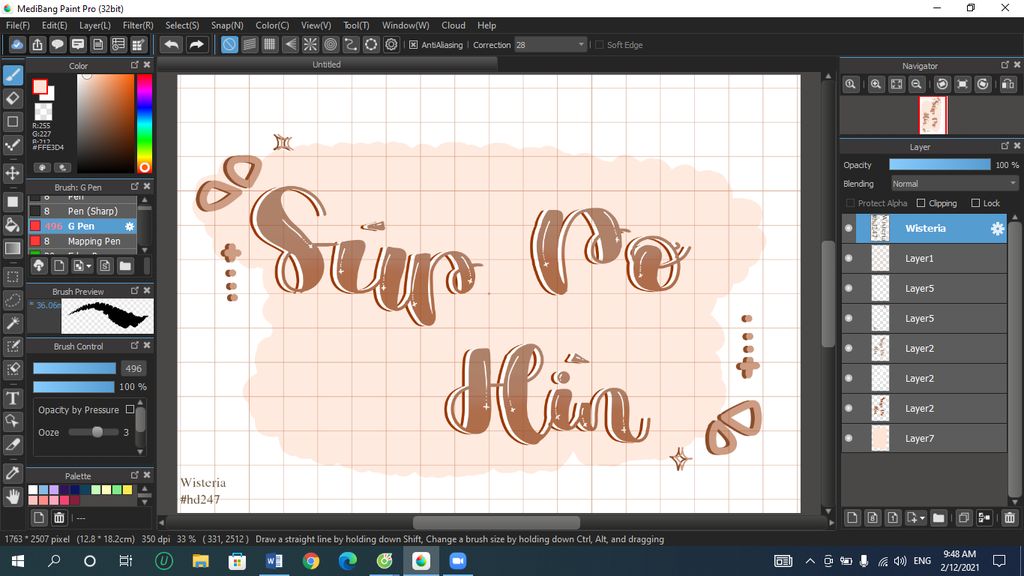Click Brush Control scroll down arrow
This screenshot has height=576, width=1024.
pyautogui.click(x=140, y=451)
